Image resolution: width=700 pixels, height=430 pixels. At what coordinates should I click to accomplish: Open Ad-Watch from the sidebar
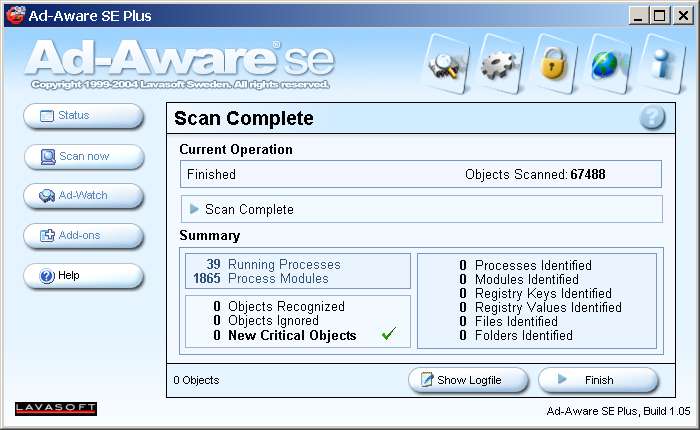84,196
